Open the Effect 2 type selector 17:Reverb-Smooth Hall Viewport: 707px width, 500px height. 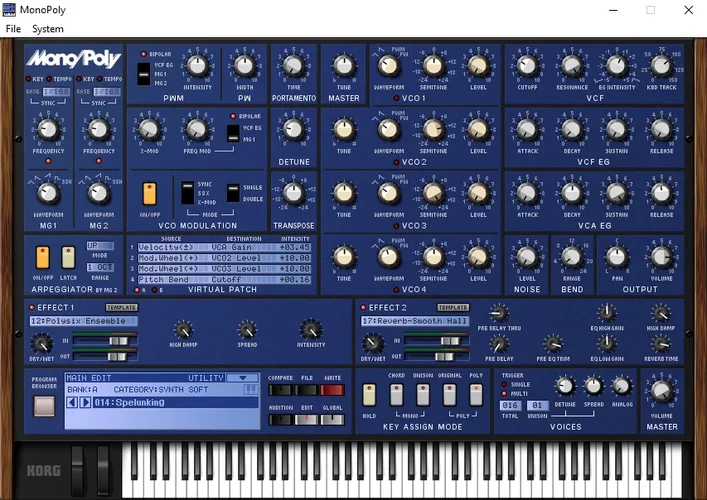pyautogui.click(x=415, y=321)
